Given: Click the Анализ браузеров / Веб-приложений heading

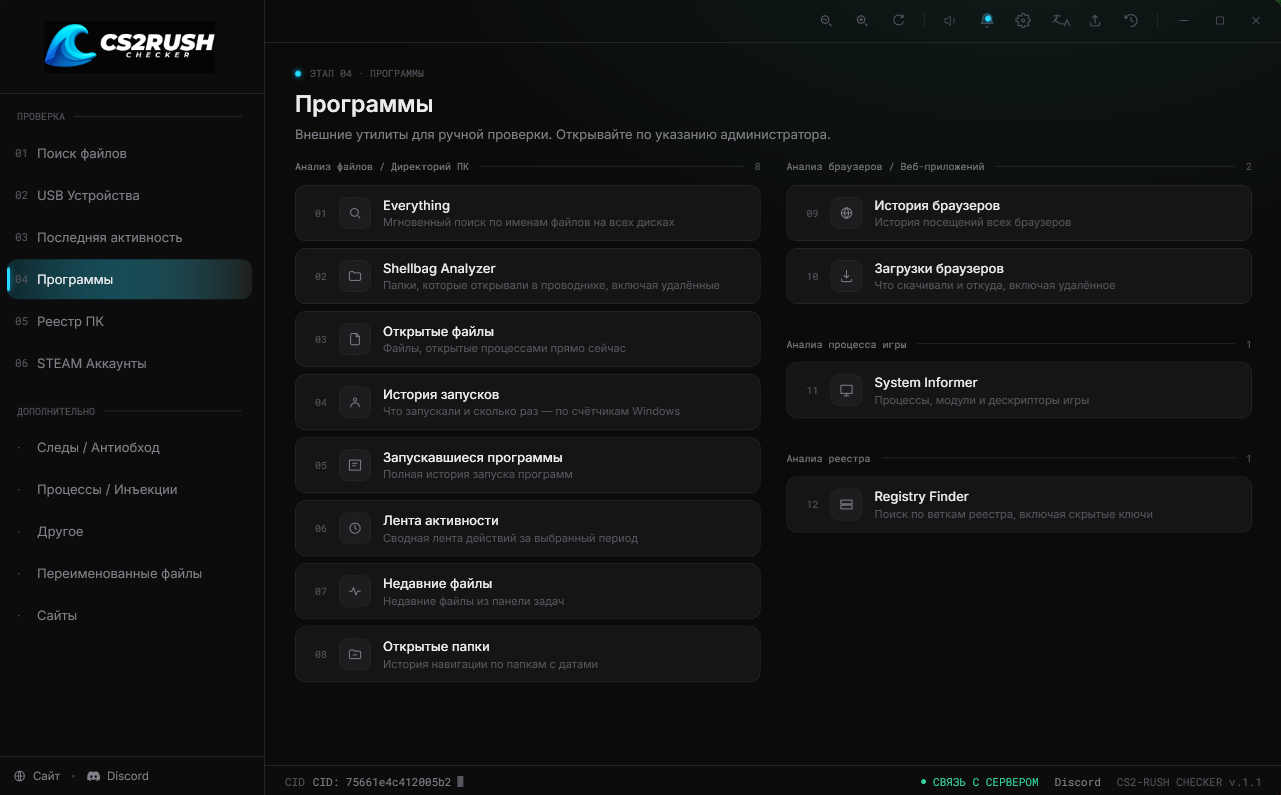Looking at the screenshot, I should click(885, 167).
